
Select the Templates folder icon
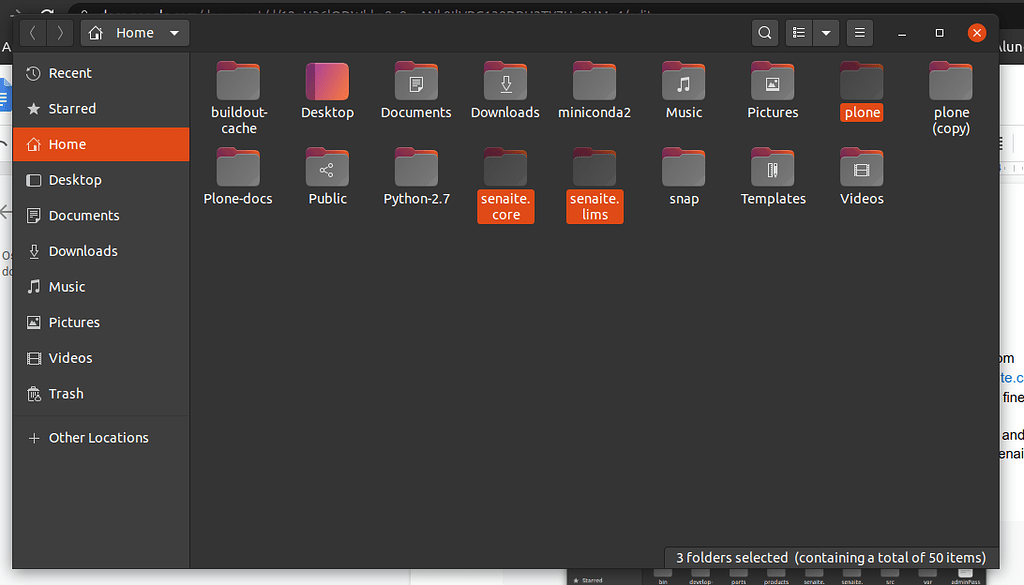pyautogui.click(x=772, y=168)
